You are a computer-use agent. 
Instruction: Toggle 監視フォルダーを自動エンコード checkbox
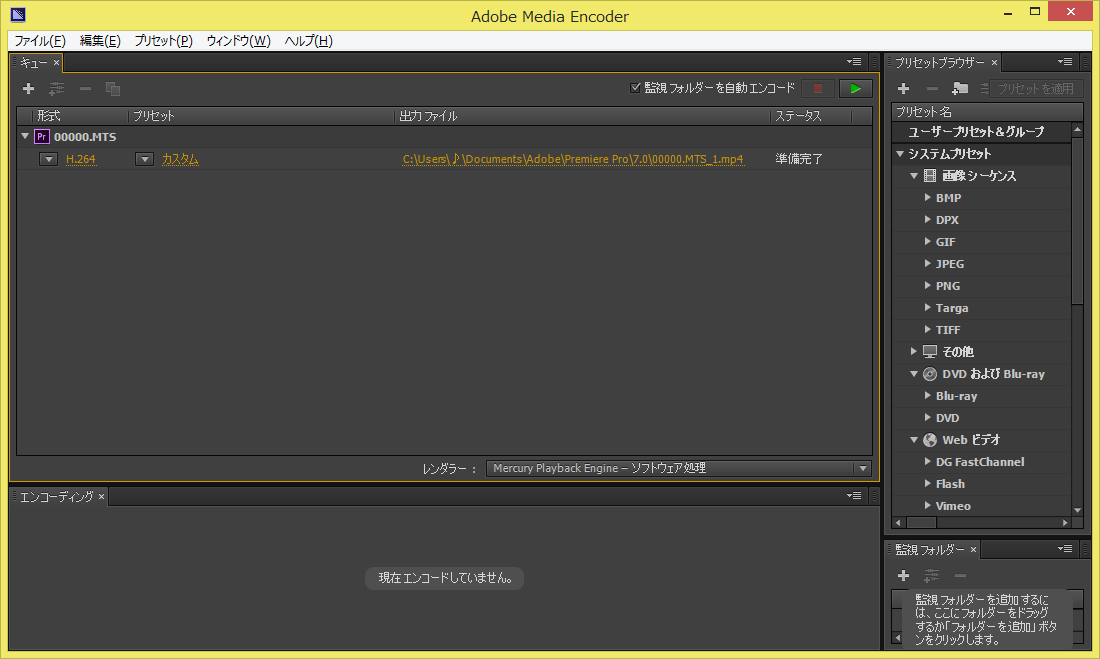point(636,88)
